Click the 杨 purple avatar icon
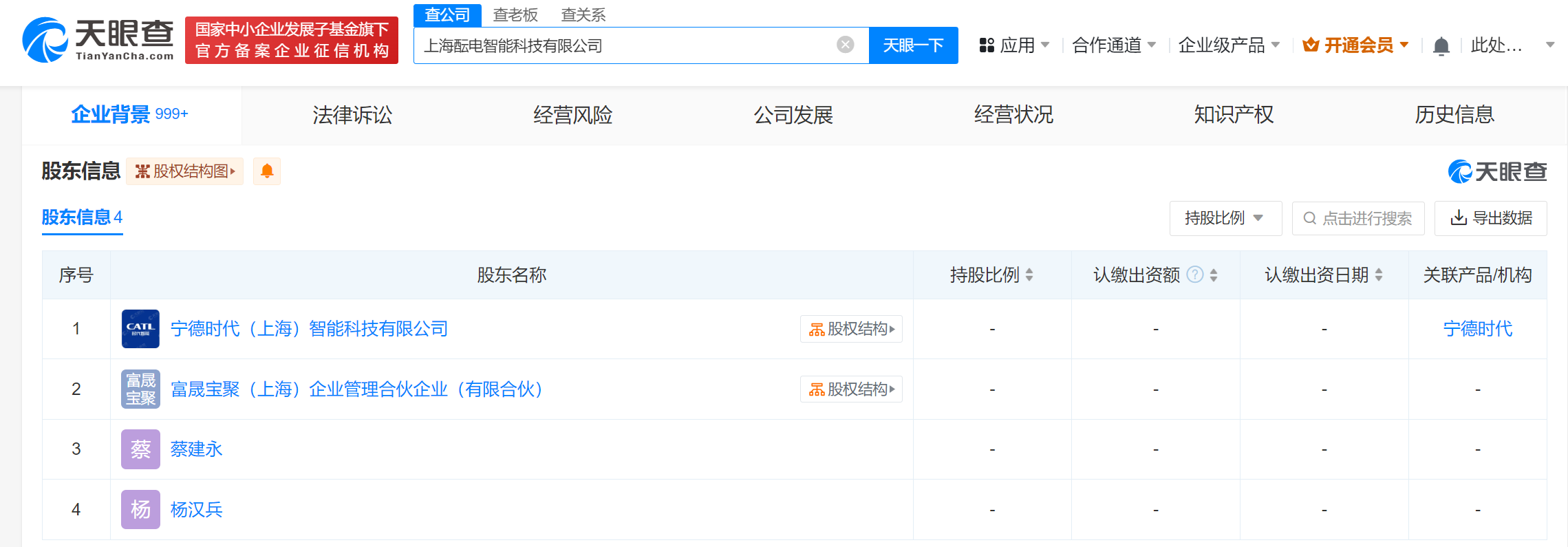The image size is (1568, 547). [x=140, y=510]
